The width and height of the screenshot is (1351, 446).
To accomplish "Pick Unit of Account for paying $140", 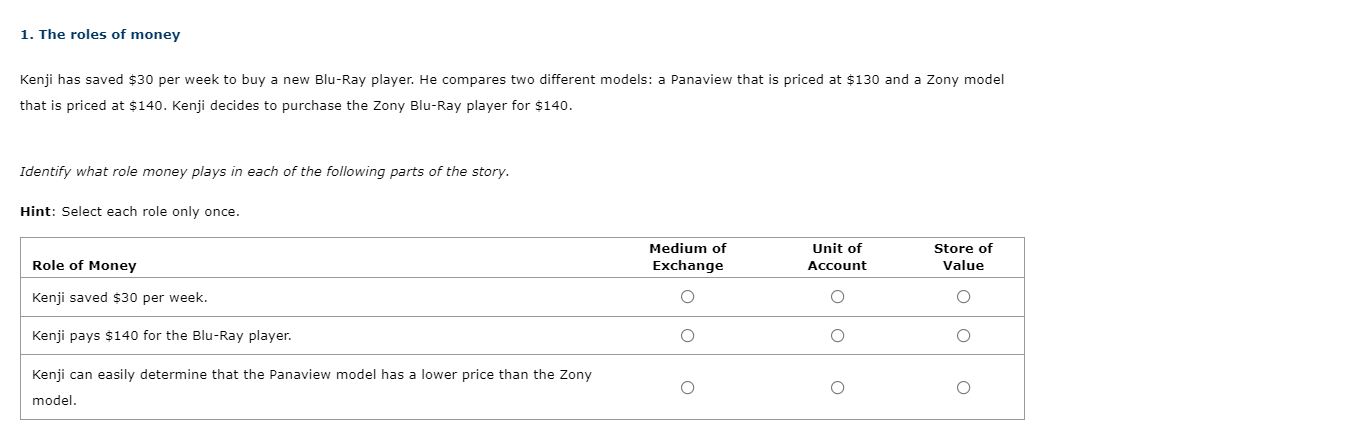I will pos(837,336).
